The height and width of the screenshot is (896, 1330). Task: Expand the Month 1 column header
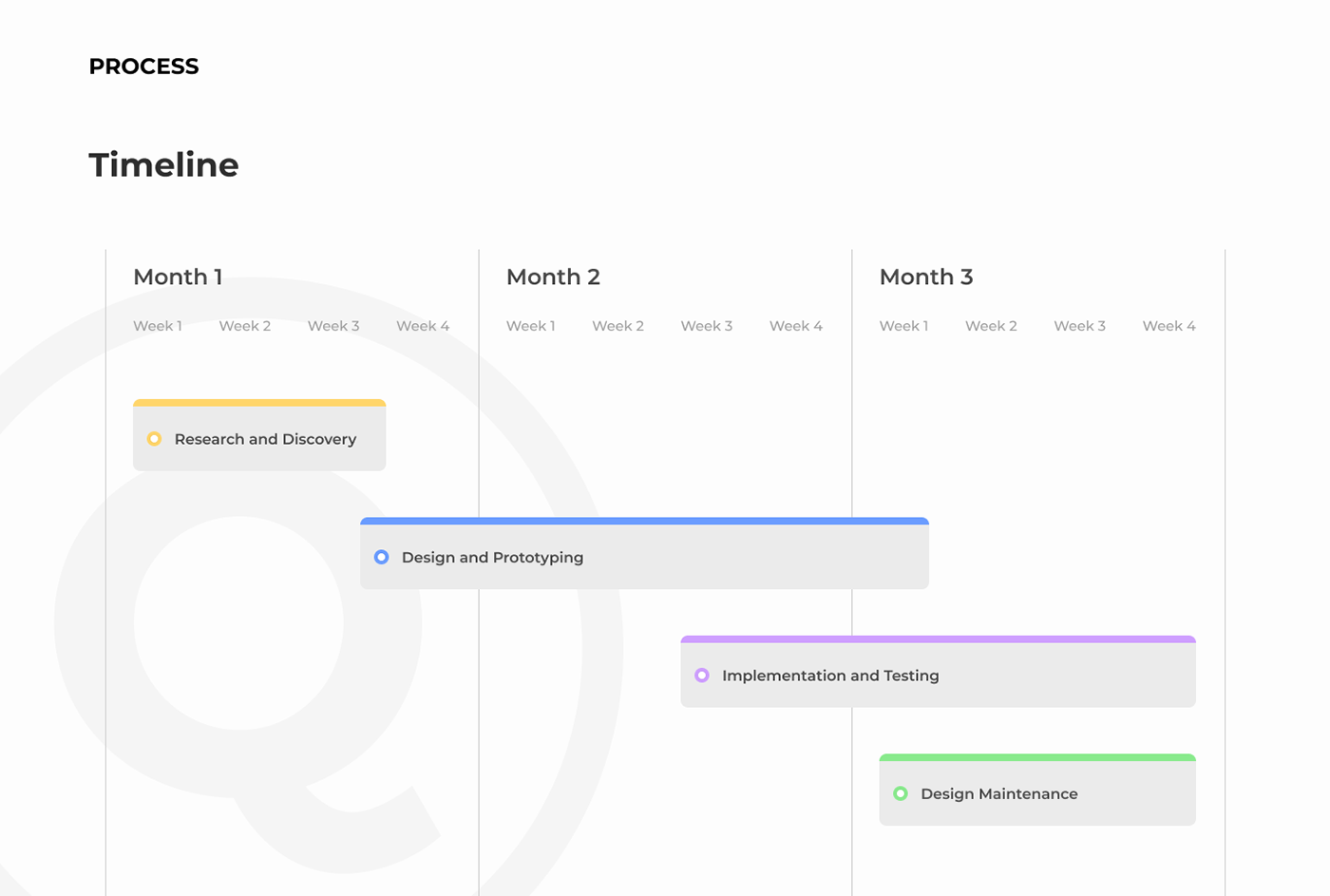tap(178, 276)
